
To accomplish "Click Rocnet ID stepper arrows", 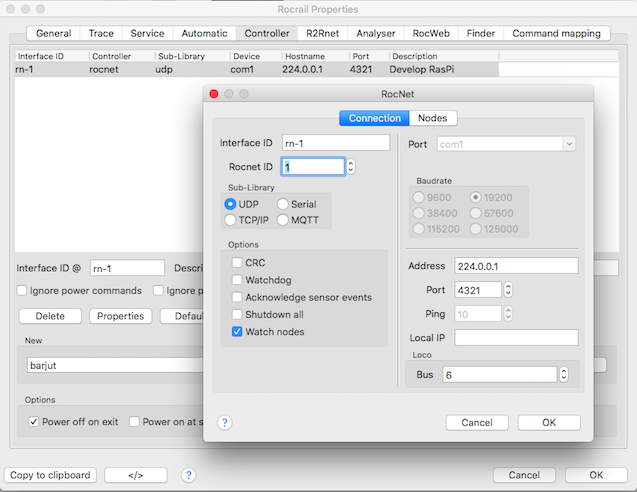I will (x=350, y=167).
